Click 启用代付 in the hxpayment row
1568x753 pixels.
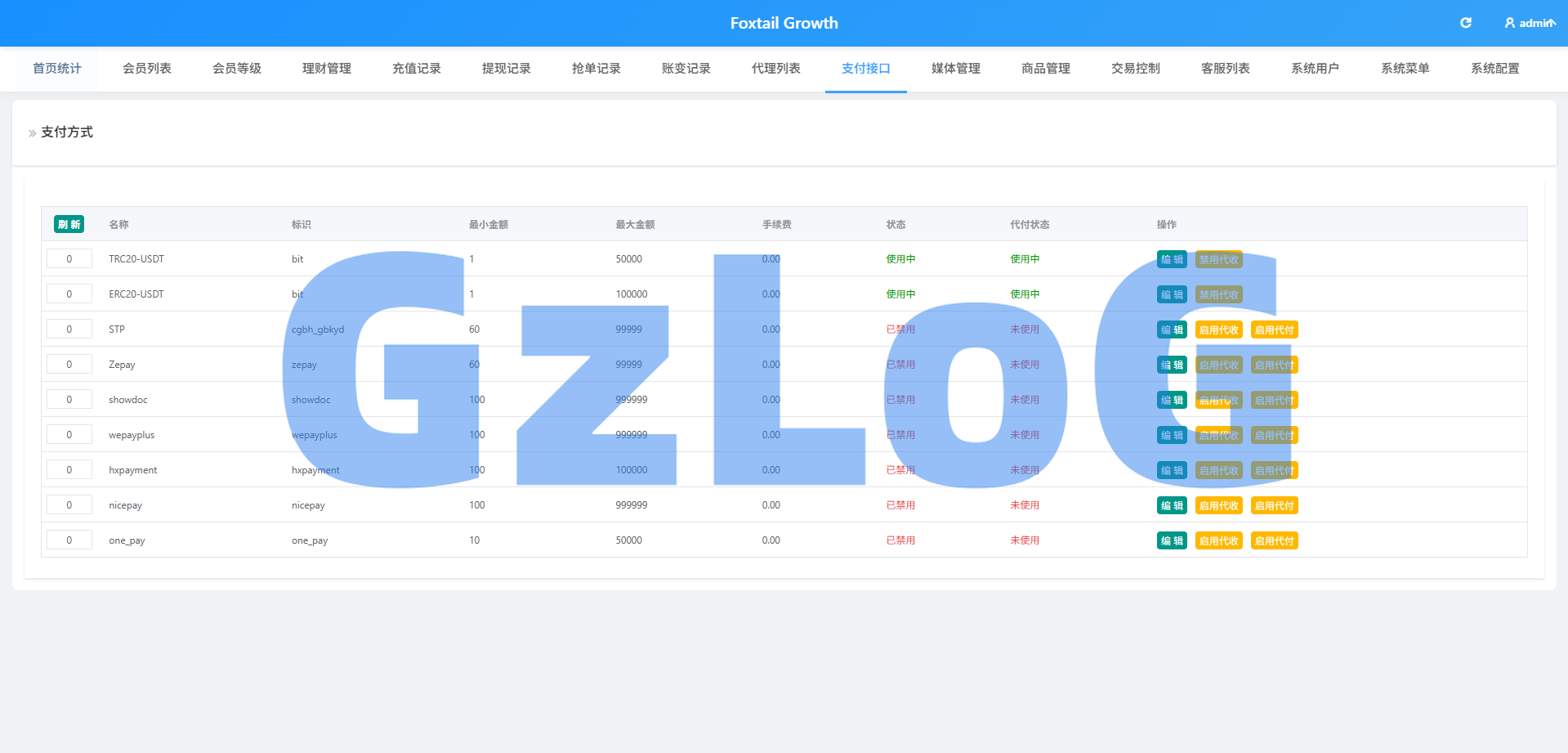click(1275, 470)
